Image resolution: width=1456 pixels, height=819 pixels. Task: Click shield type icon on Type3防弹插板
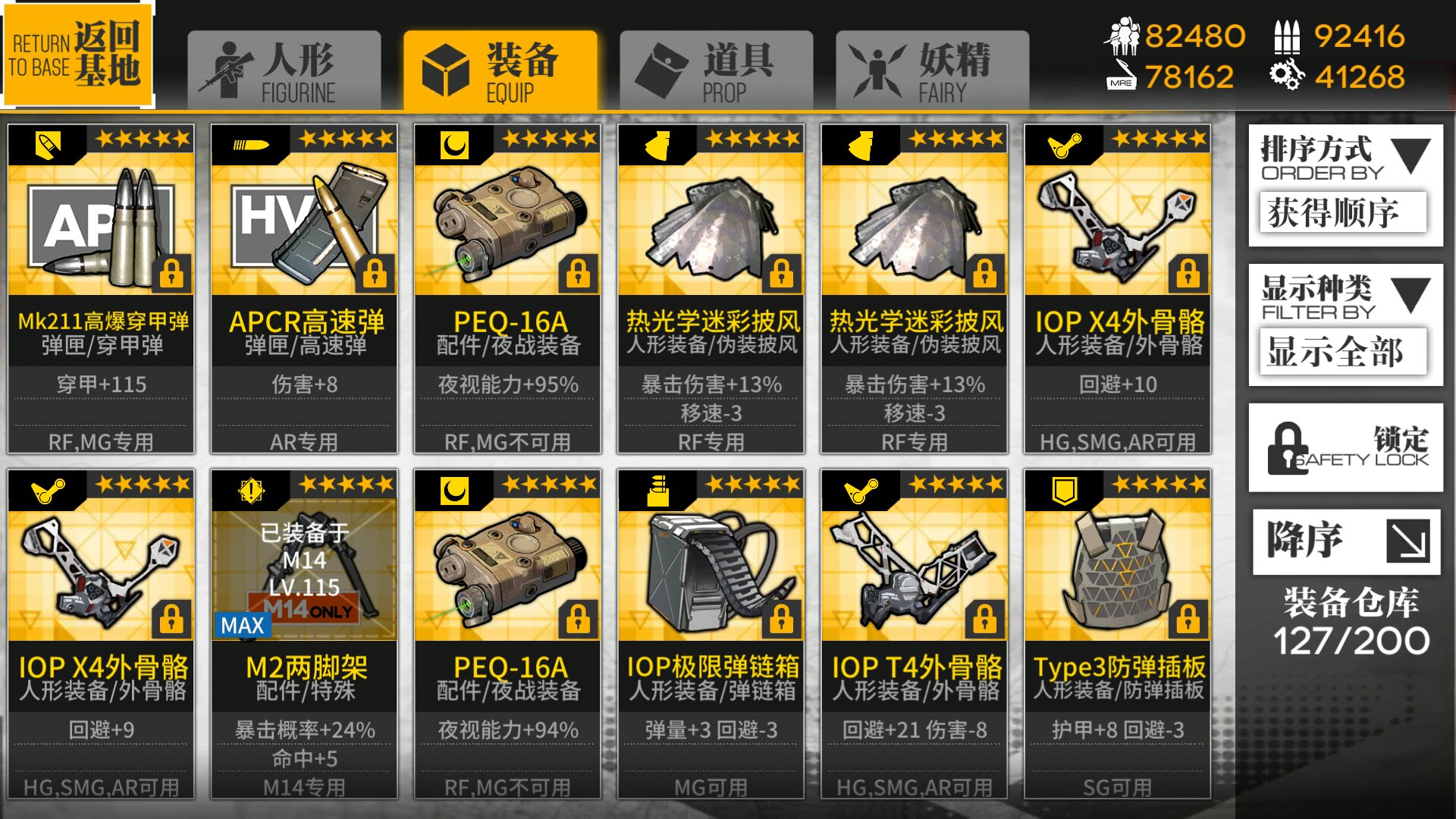[1064, 491]
